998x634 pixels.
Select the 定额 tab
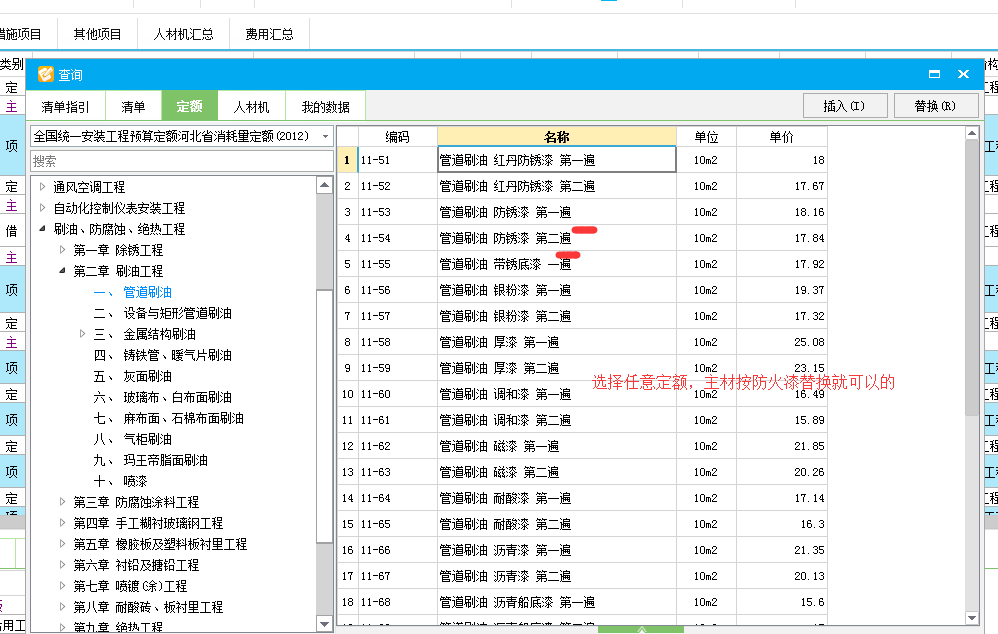(190, 106)
